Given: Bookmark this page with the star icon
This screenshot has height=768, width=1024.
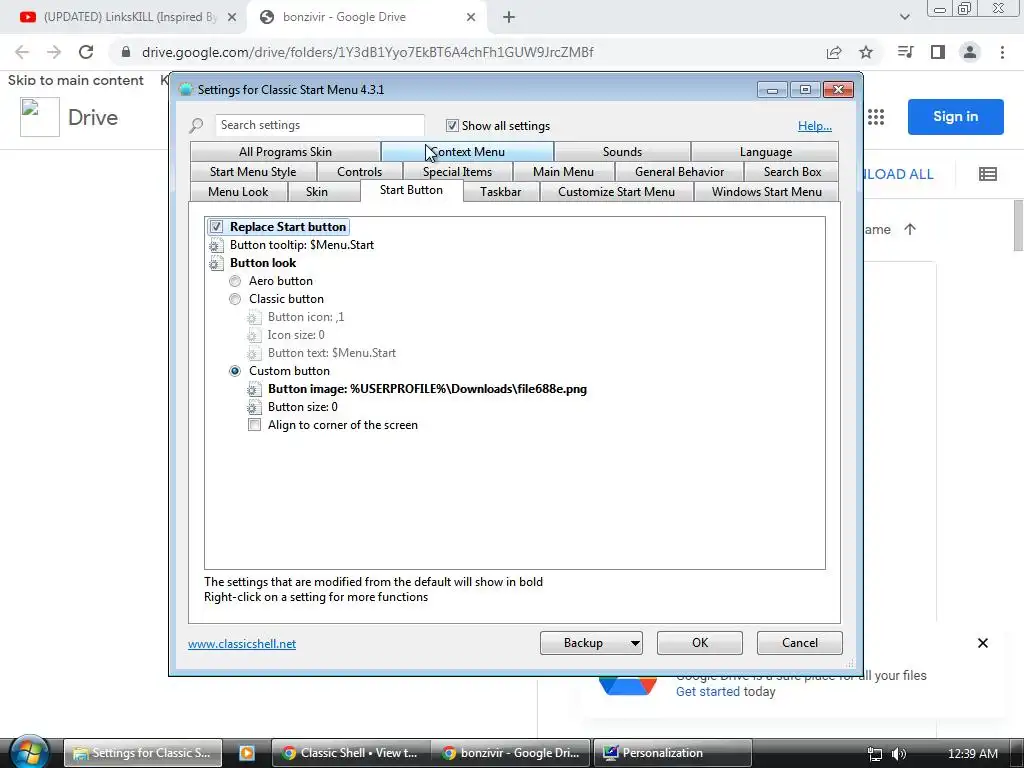Looking at the screenshot, I should 866,52.
